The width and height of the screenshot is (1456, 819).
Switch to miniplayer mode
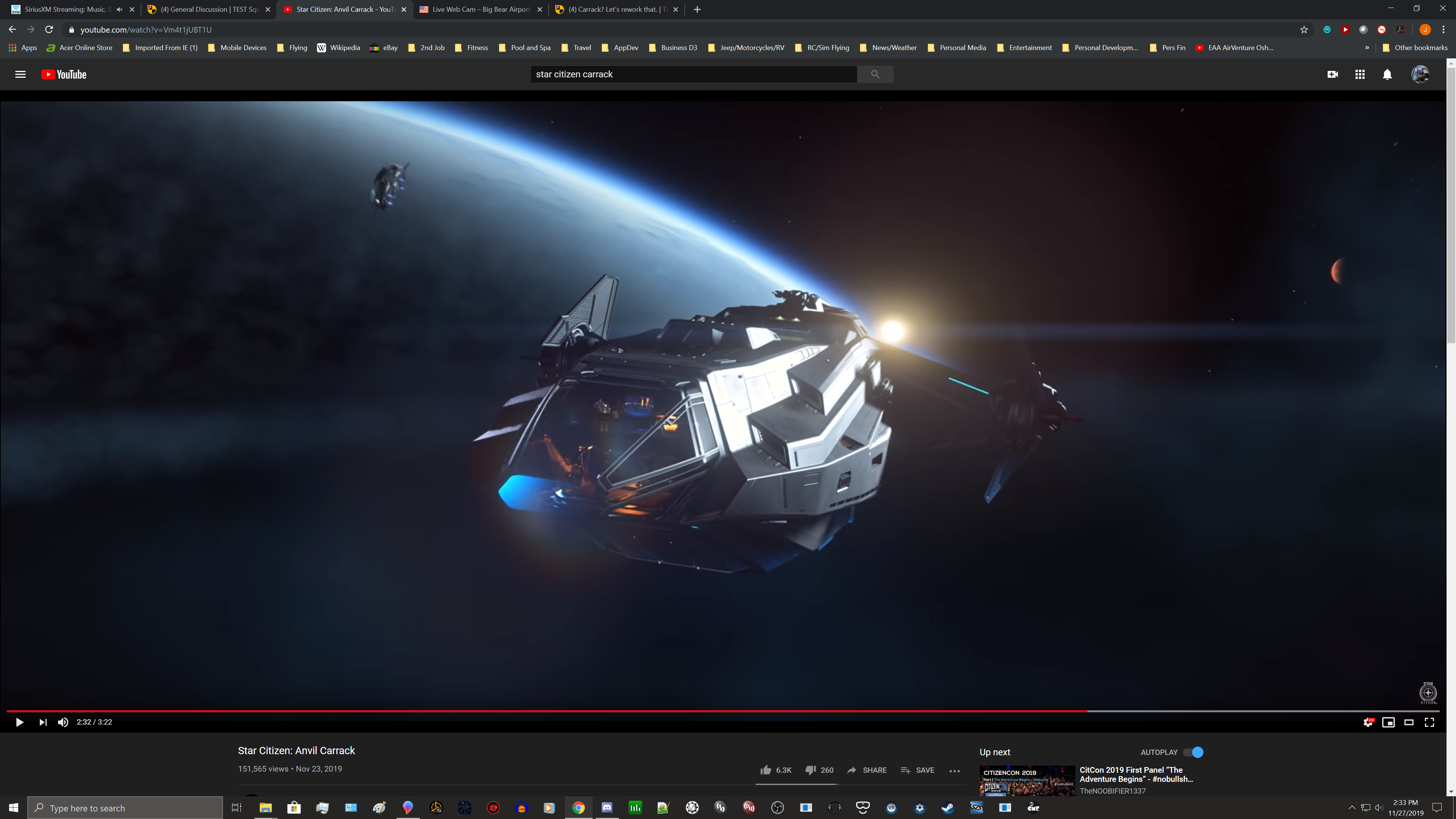click(1388, 722)
